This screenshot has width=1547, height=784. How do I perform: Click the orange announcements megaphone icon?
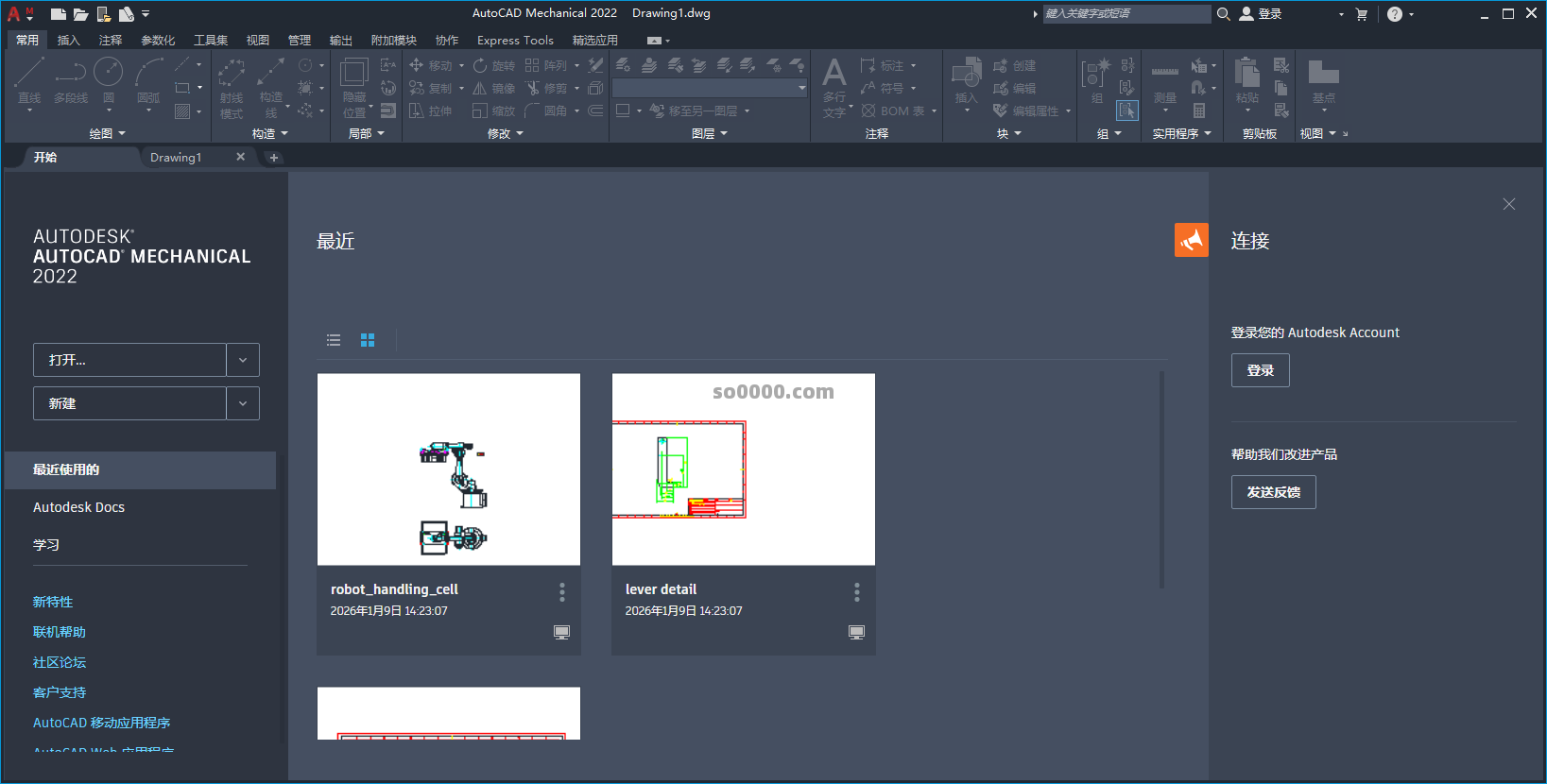(x=1191, y=240)
